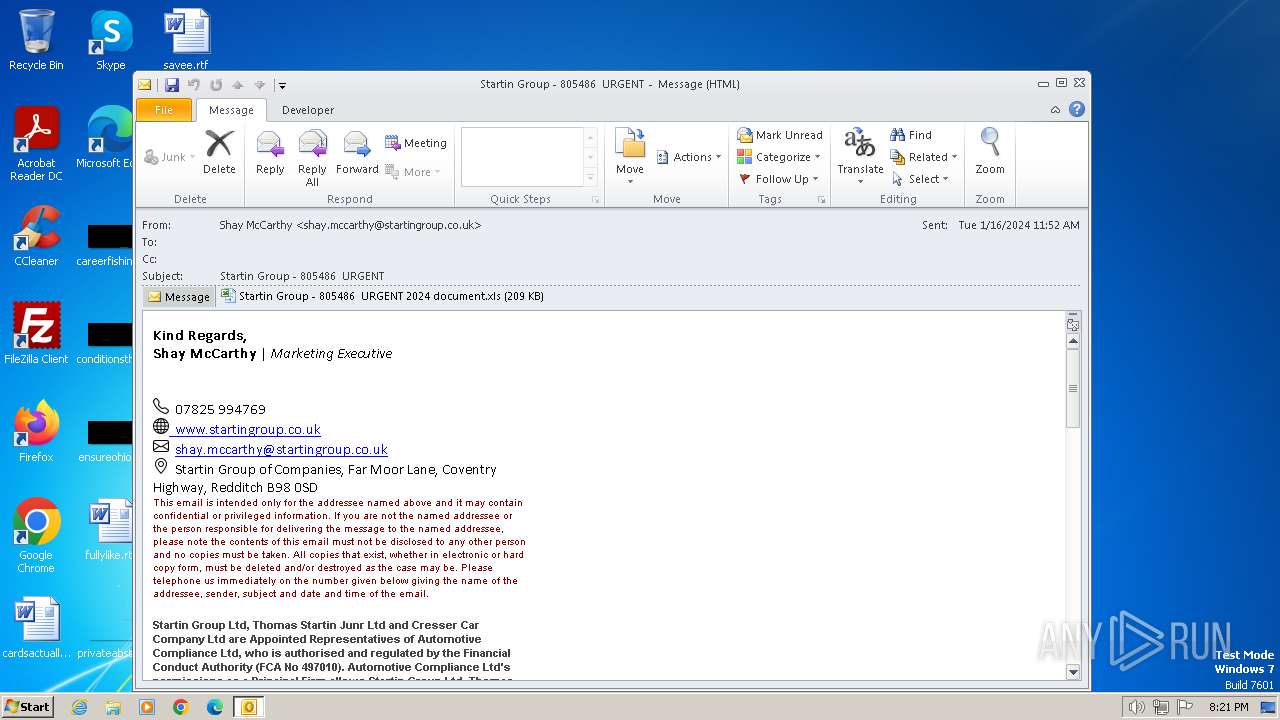Open the xls attachment file
1280x720 pixels.
[x=382, y=296]
